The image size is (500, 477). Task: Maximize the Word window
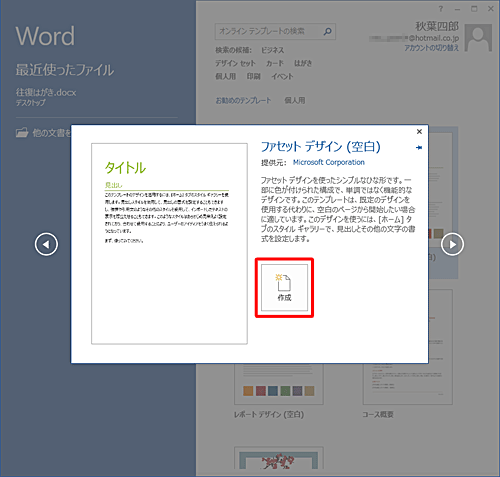[x=474, y=9]
